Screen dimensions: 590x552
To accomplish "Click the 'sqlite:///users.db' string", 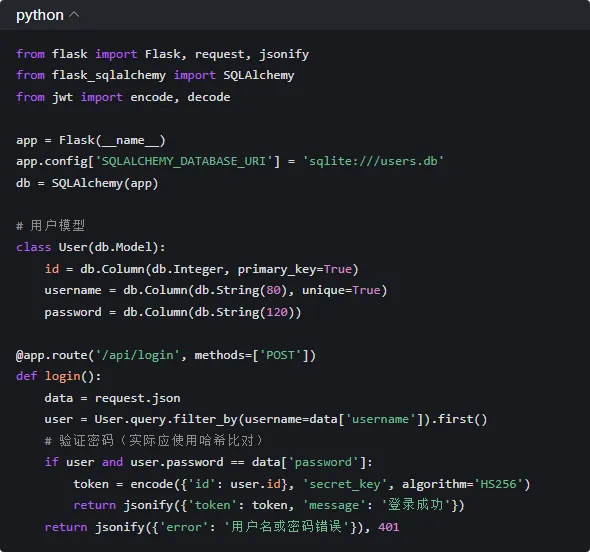I will (x=373, y=161).
